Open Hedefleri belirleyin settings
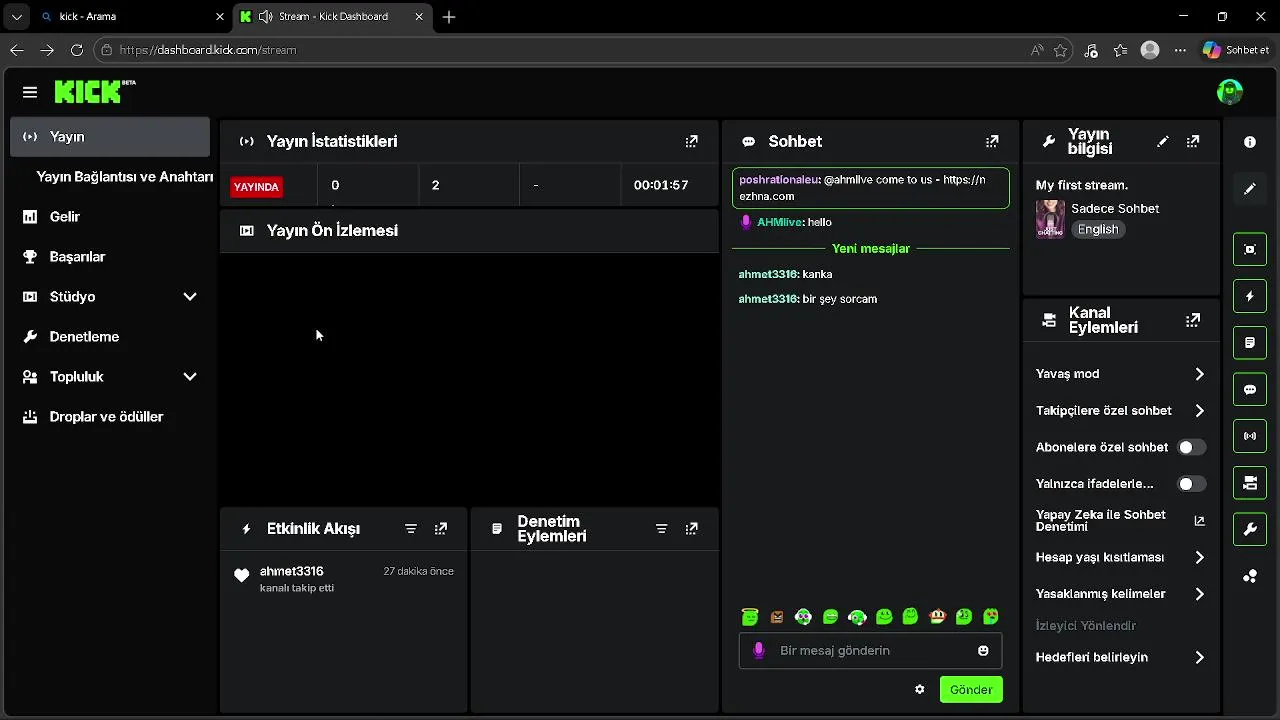The height and width of the screenshot is (720, 1280). [1121, 657]
